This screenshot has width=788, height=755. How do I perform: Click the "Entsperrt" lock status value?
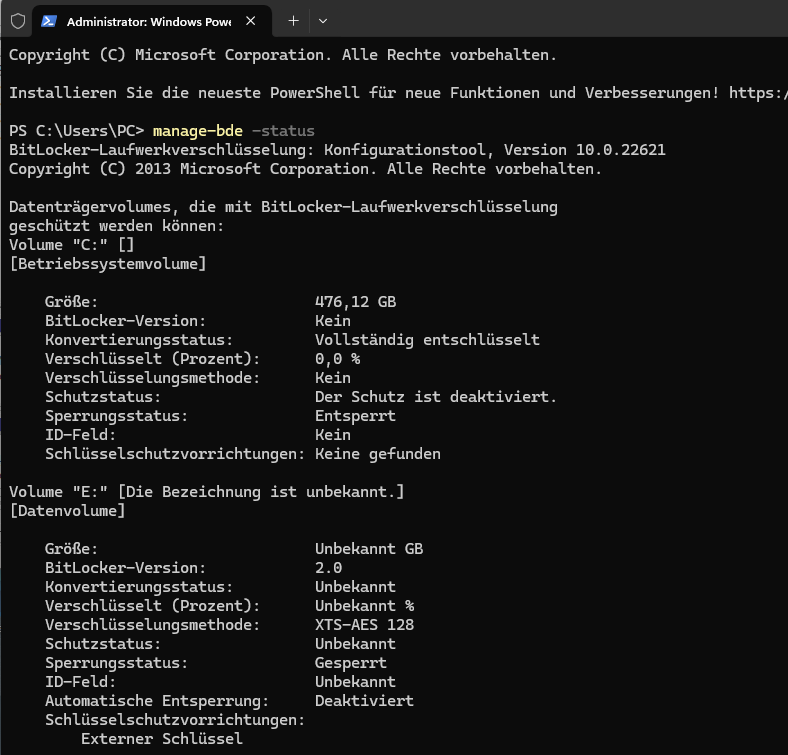[x=355, y=416]
